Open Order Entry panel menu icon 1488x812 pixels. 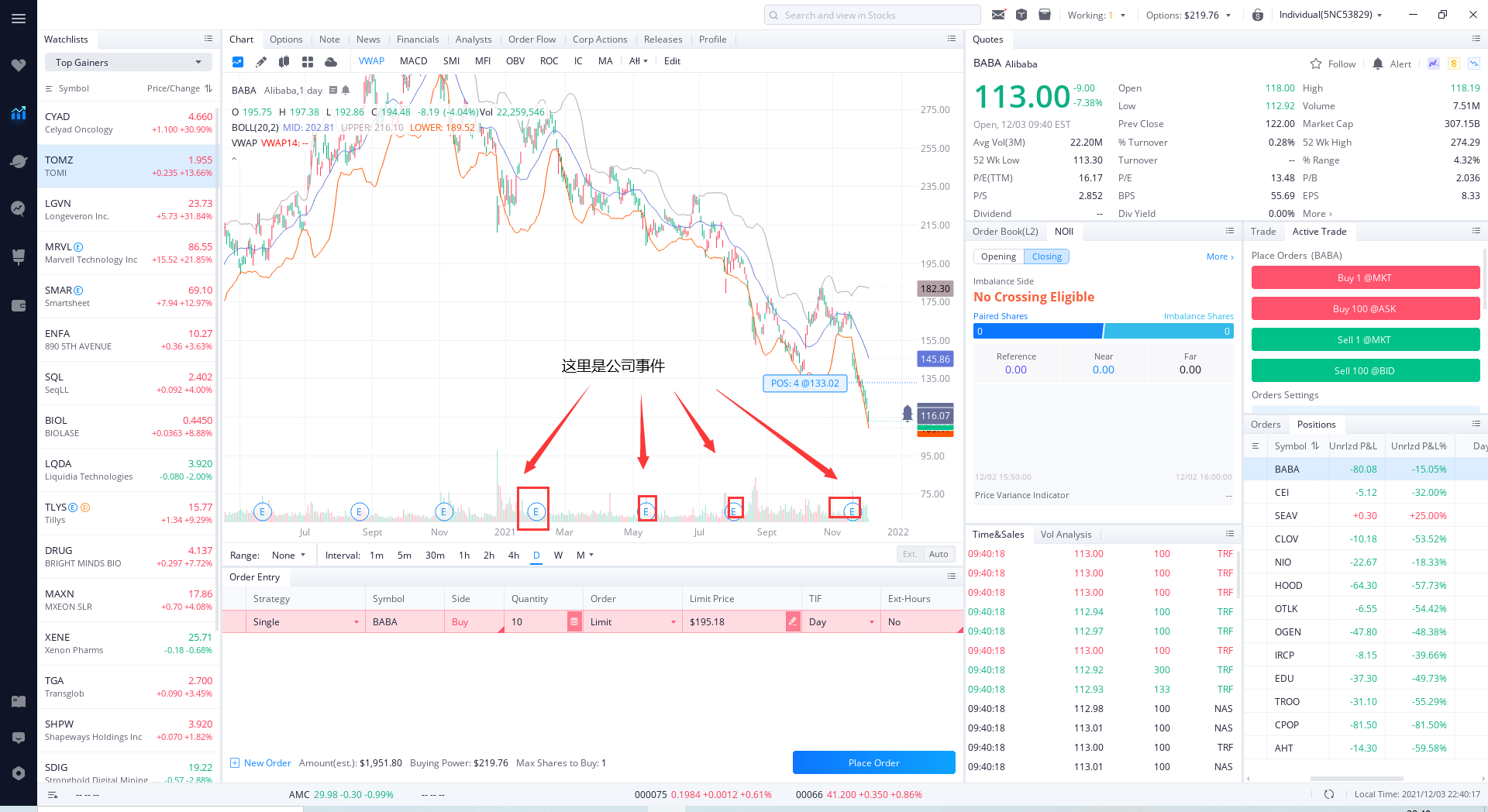pos(952,576)
